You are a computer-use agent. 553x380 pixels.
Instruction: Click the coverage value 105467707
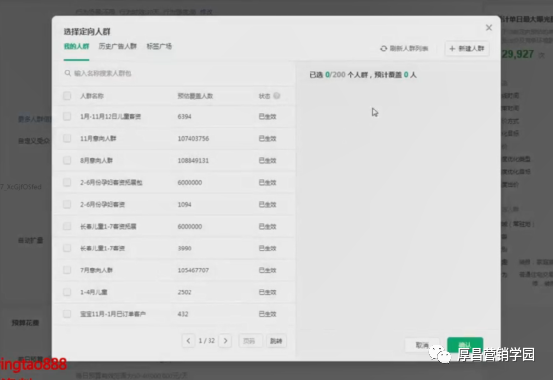[x=193, y=270]
